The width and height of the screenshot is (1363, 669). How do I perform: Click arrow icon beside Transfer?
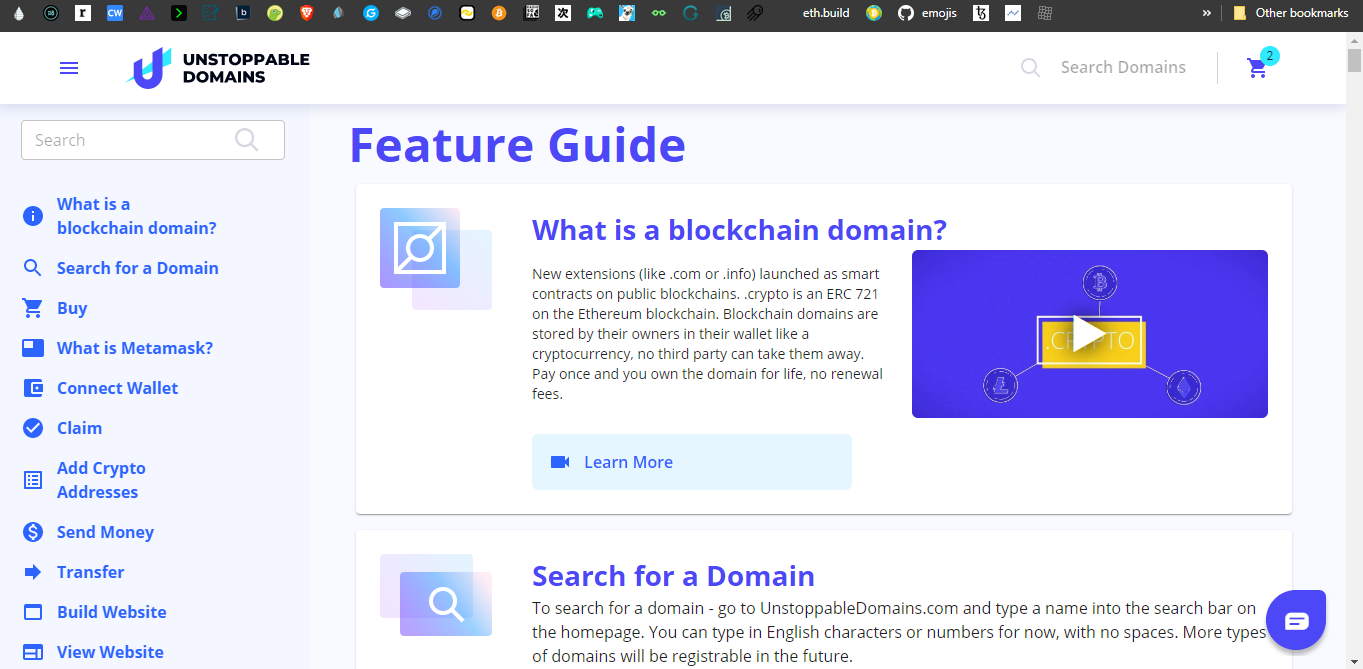pyautogui.click(x=33, y=572)
